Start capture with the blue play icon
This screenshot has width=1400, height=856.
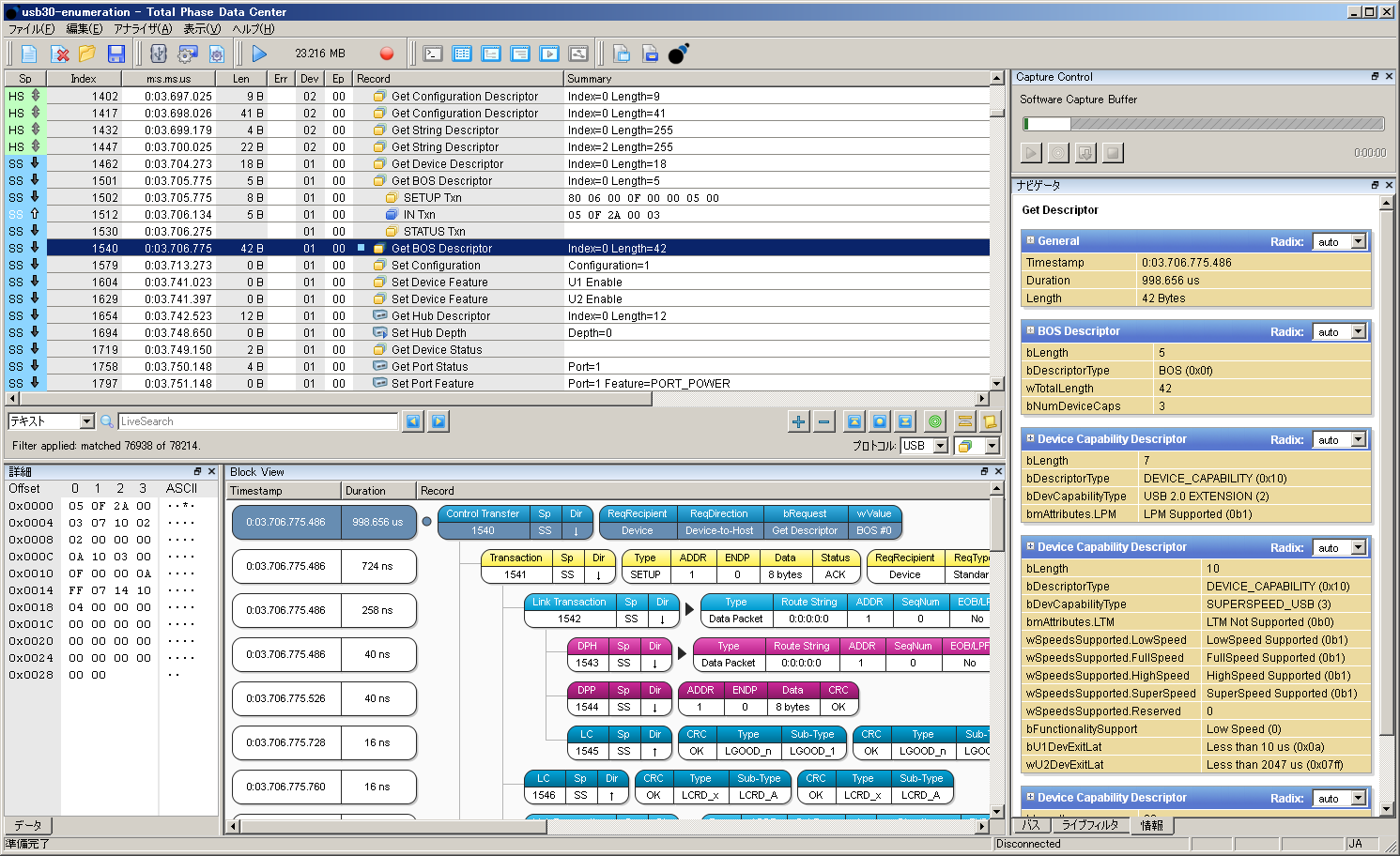coord(259,53)
